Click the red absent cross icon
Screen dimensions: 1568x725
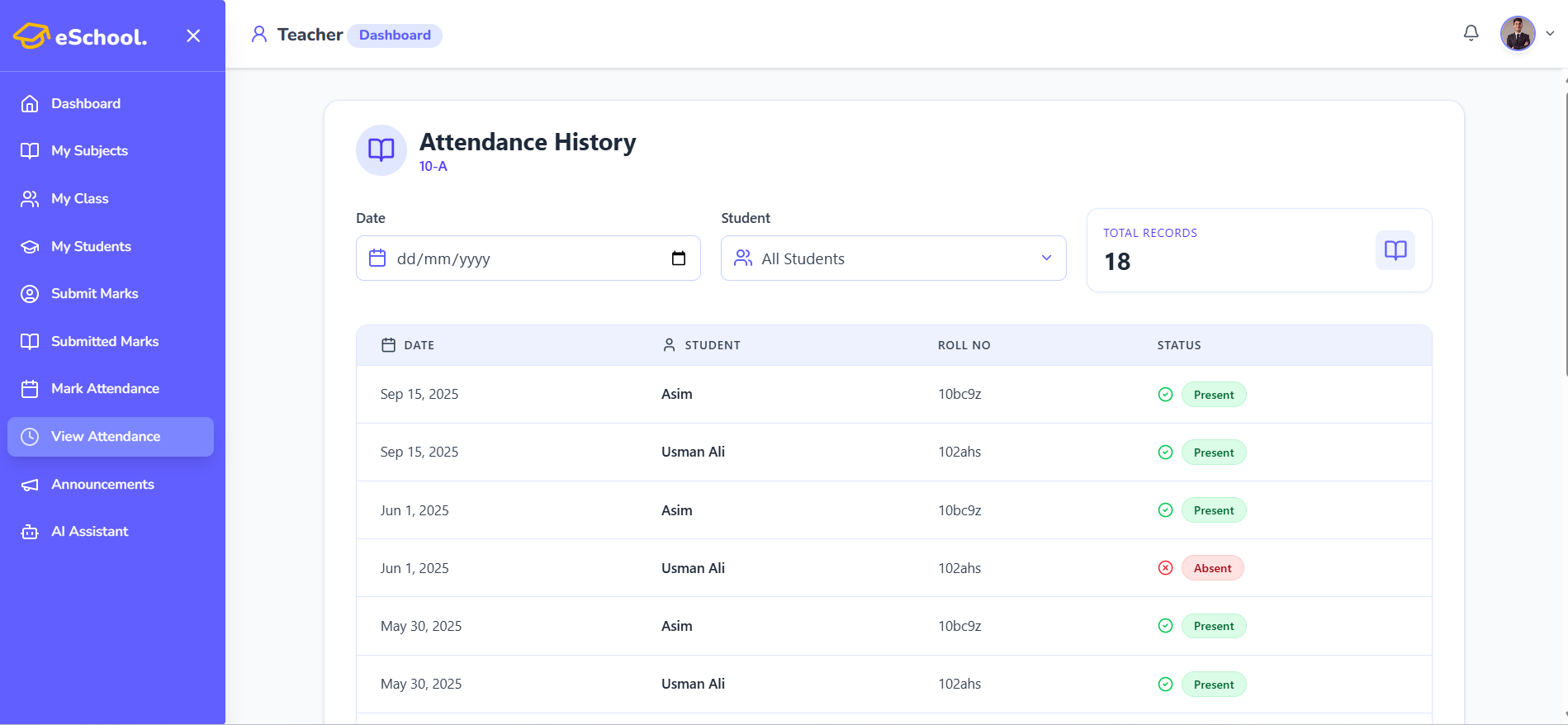pyautogui.click(x=1165, y=568)
